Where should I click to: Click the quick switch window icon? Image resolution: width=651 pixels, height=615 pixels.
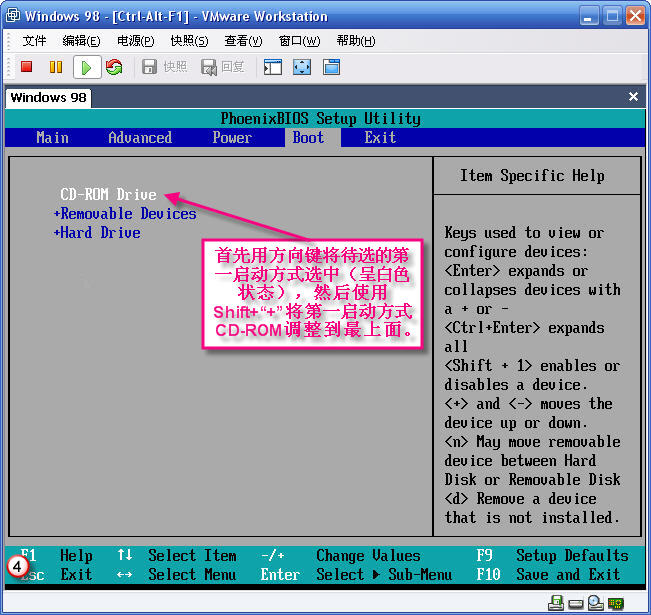pyautogui.click(x=331, y=67)
